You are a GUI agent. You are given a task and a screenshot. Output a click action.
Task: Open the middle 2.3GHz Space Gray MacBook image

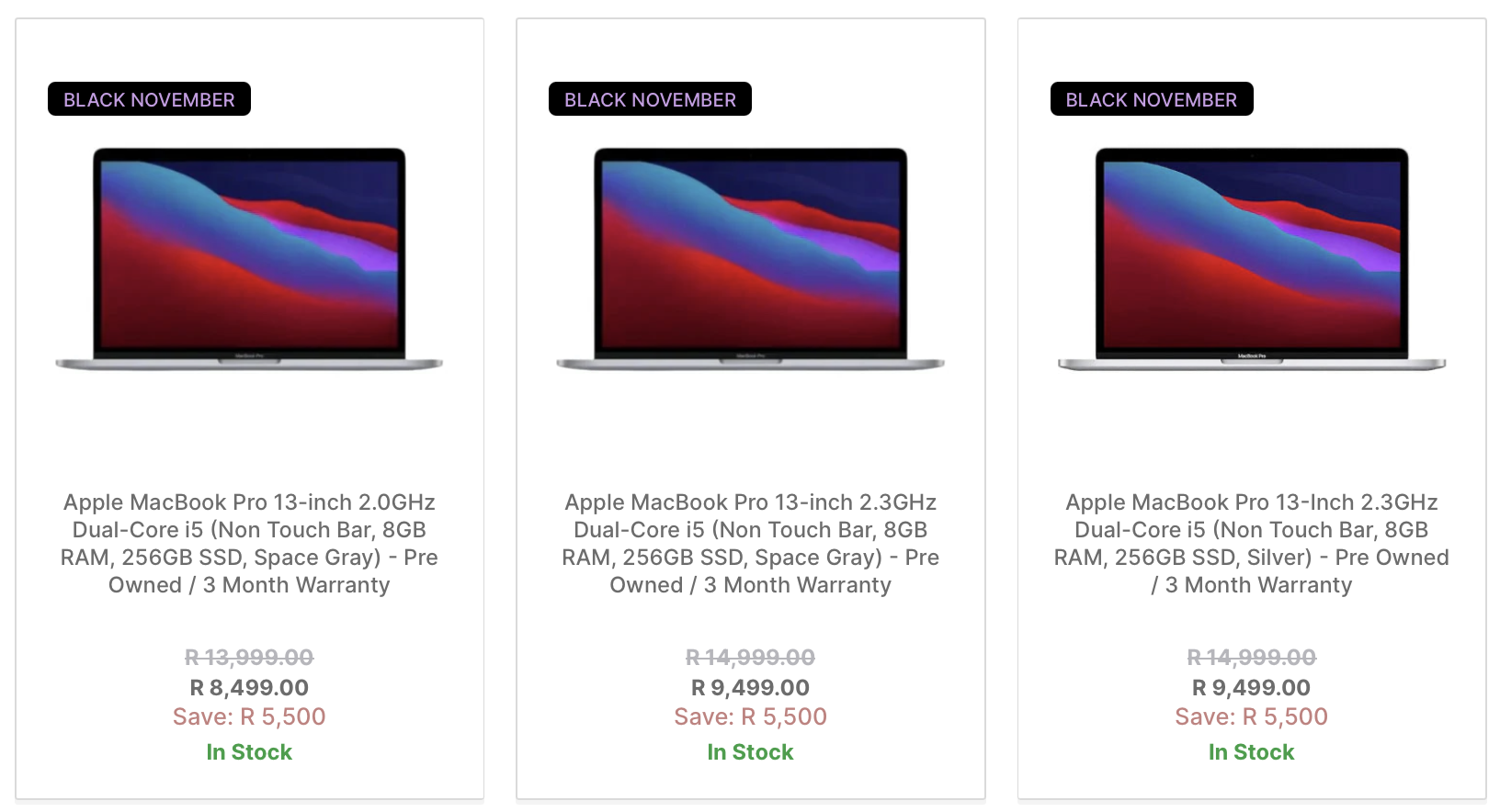pyautogui.click(x=750, y=259)
